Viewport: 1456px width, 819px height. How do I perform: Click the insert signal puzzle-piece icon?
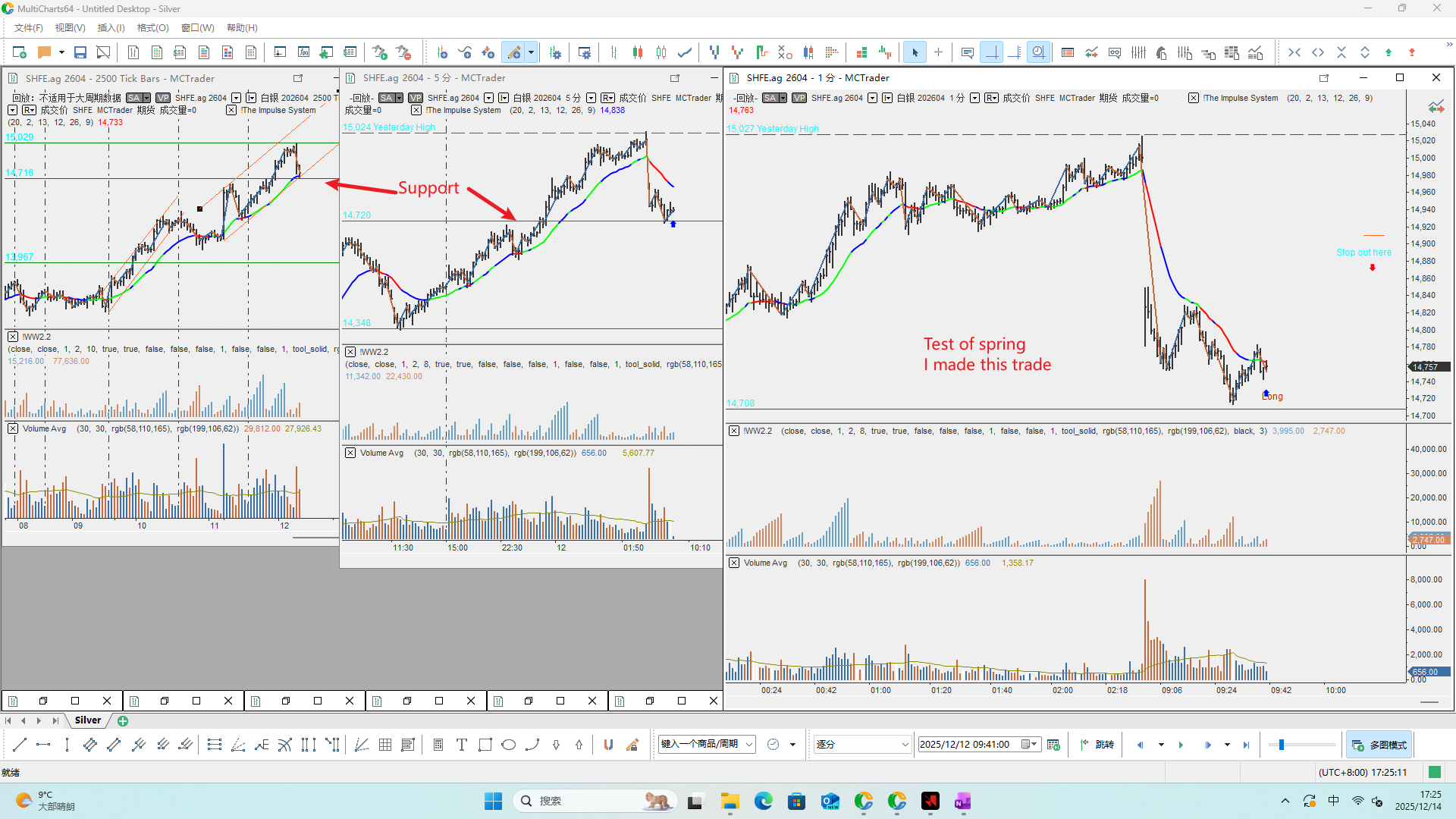(x=326, y=52)
